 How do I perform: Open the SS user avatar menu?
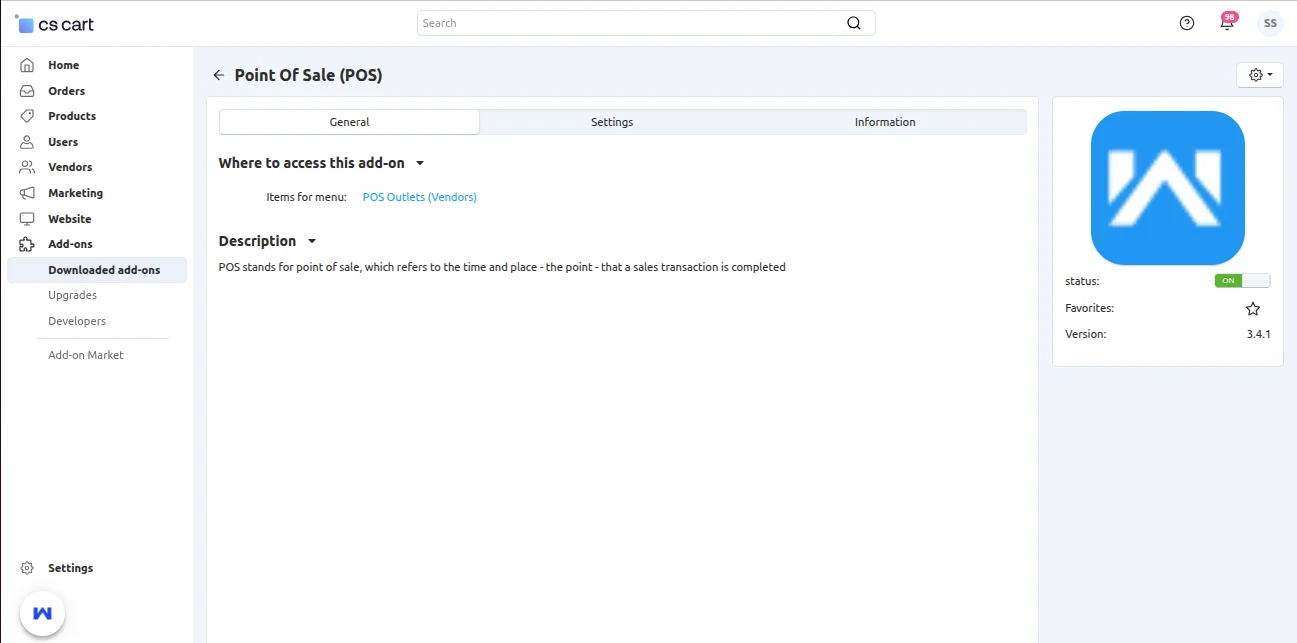[x=1270, y=23]
